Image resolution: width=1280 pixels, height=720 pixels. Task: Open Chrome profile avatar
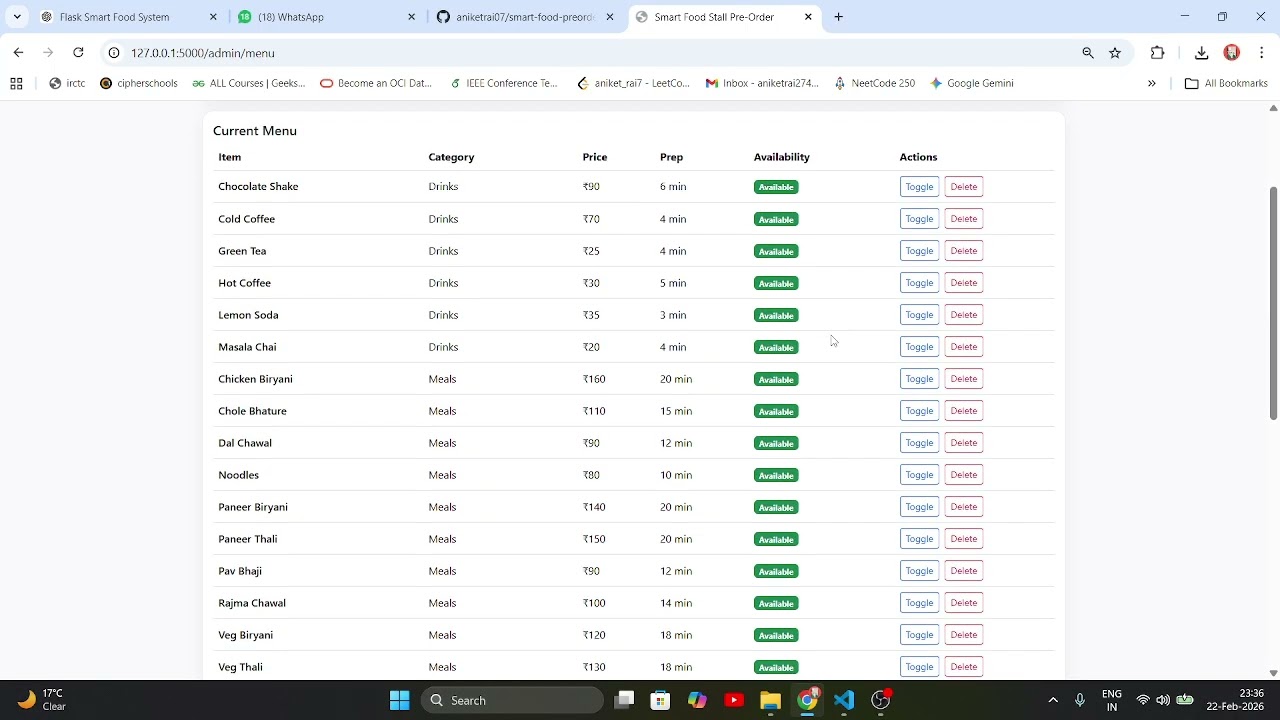pyautogui.click(x=1232, y=53)
